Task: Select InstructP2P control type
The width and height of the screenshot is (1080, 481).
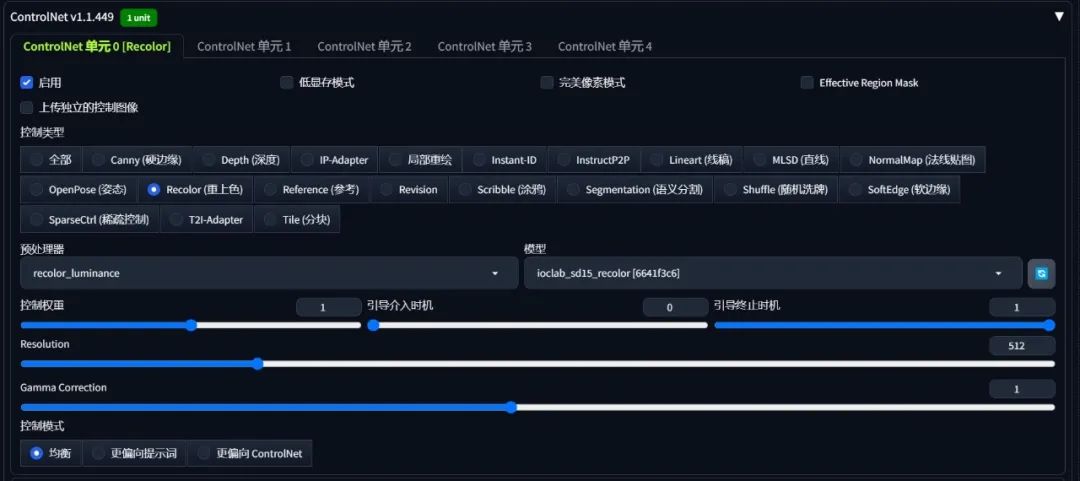Action: (594, 160)
